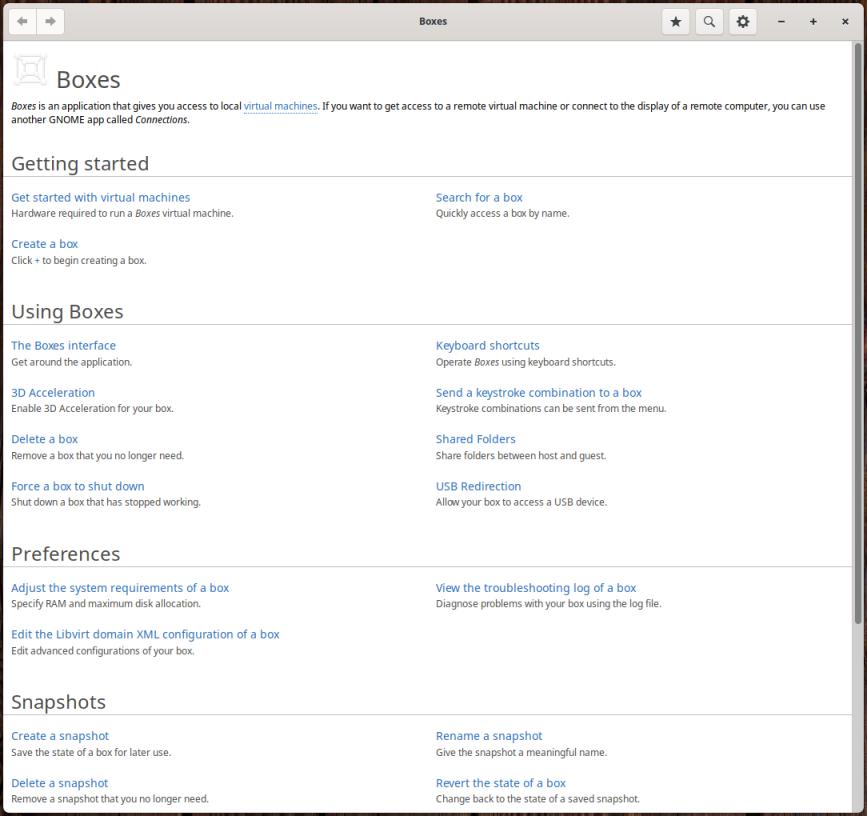The width and height of the screenshot is (867, 816).
Task: Open Create a snapshot topic
Action: (x=60, y=736)
